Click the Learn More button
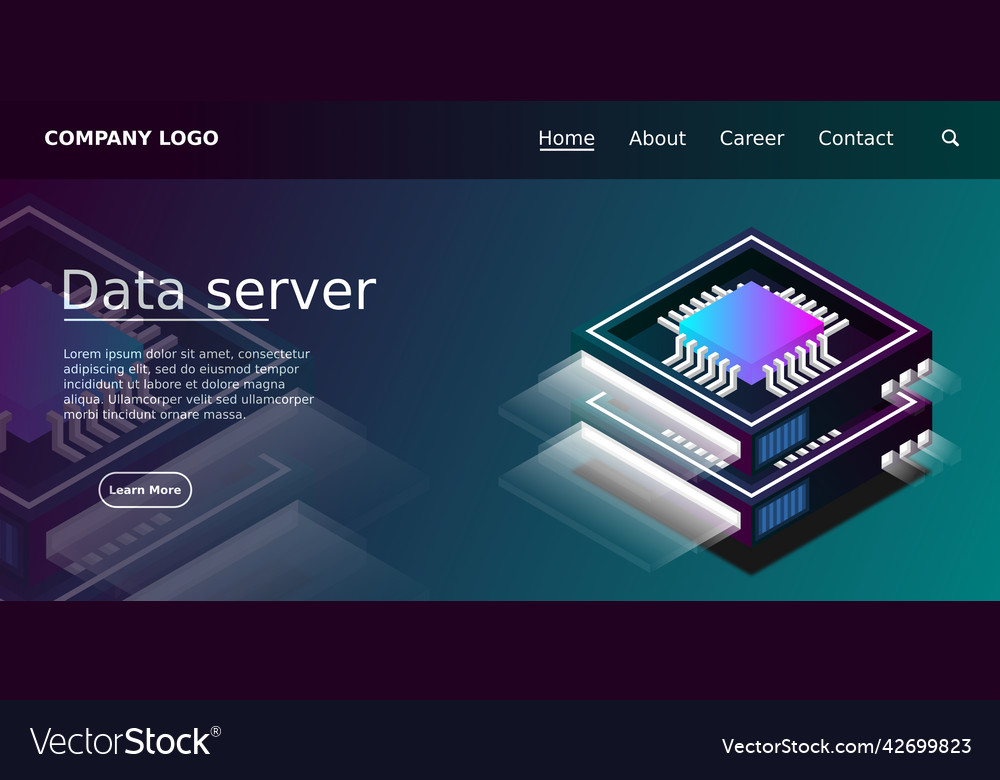Viewport: 1000px width, 780px height. pyautogui.click(x=144, y=490)
